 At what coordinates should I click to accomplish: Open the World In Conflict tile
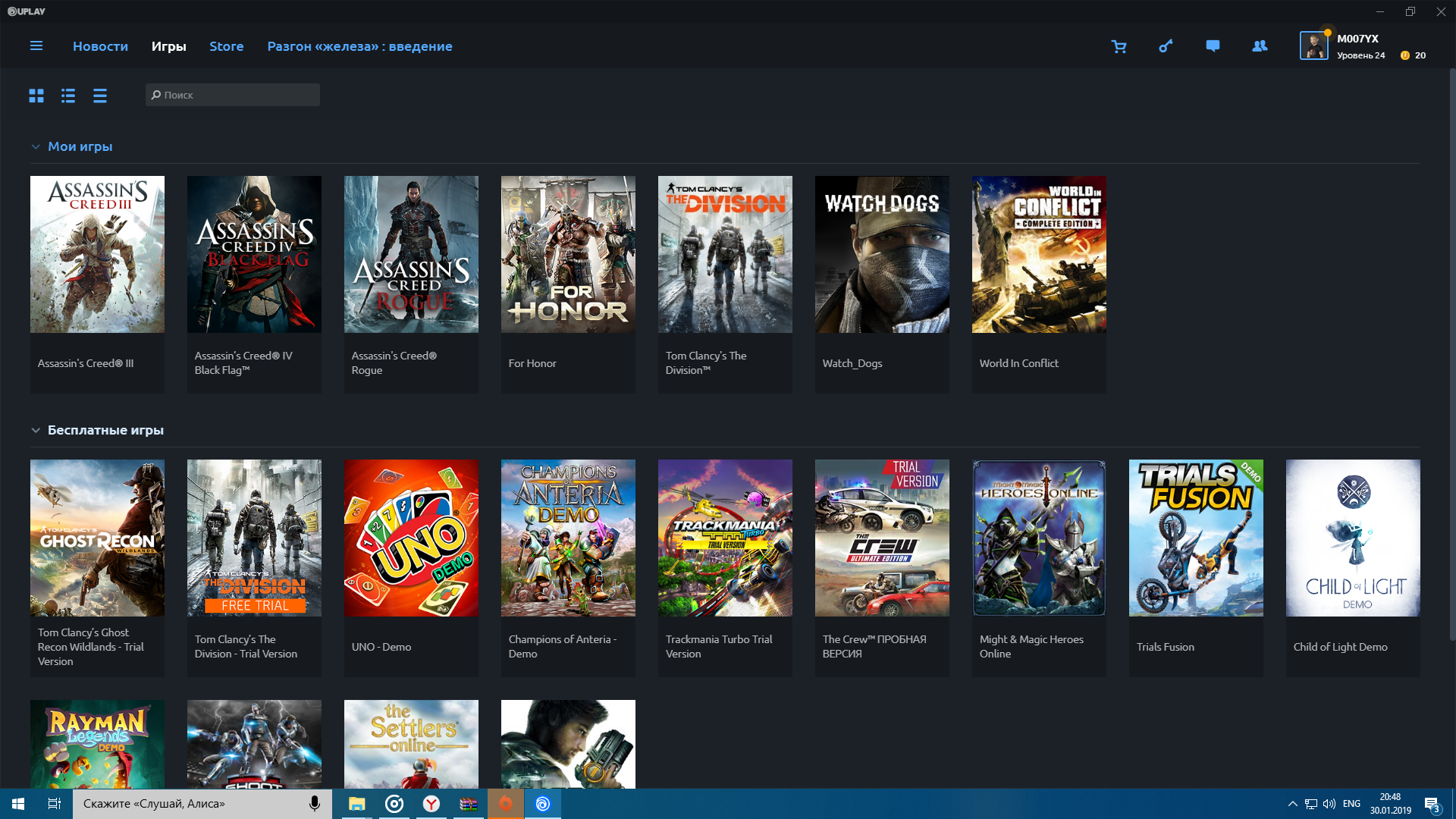(x=1039, y=284)
